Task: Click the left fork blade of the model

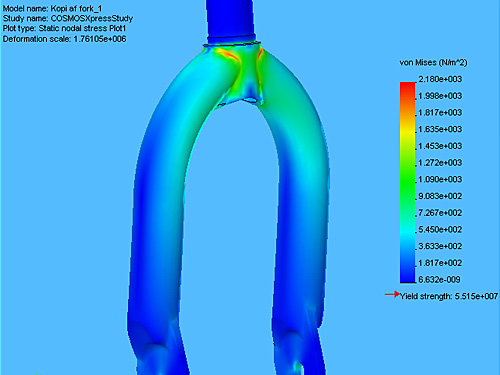Action: tap(157, 217)
